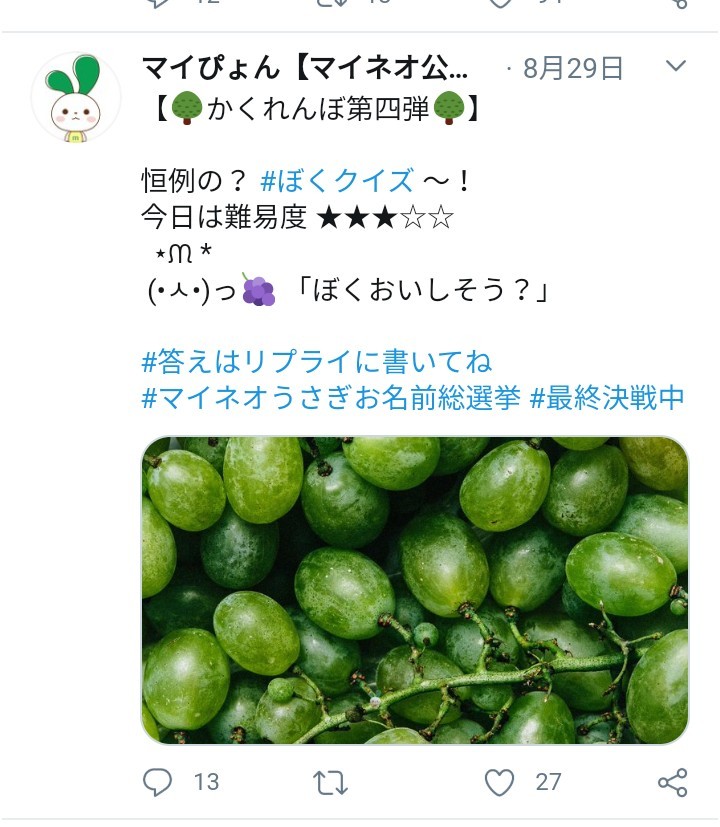The height and width of the screenshot is (827, 720).
Task: Tap the partially visible share icon at top
Action: (x=679, y=4)
